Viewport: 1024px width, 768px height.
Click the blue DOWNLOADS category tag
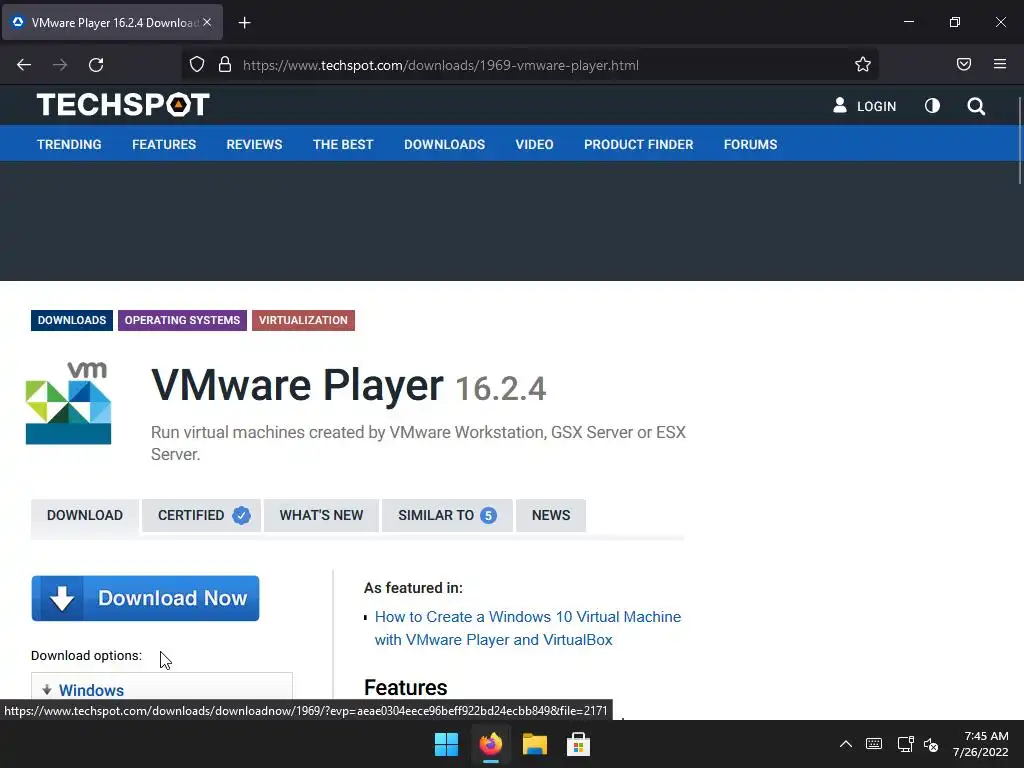(x=72, y=320)
